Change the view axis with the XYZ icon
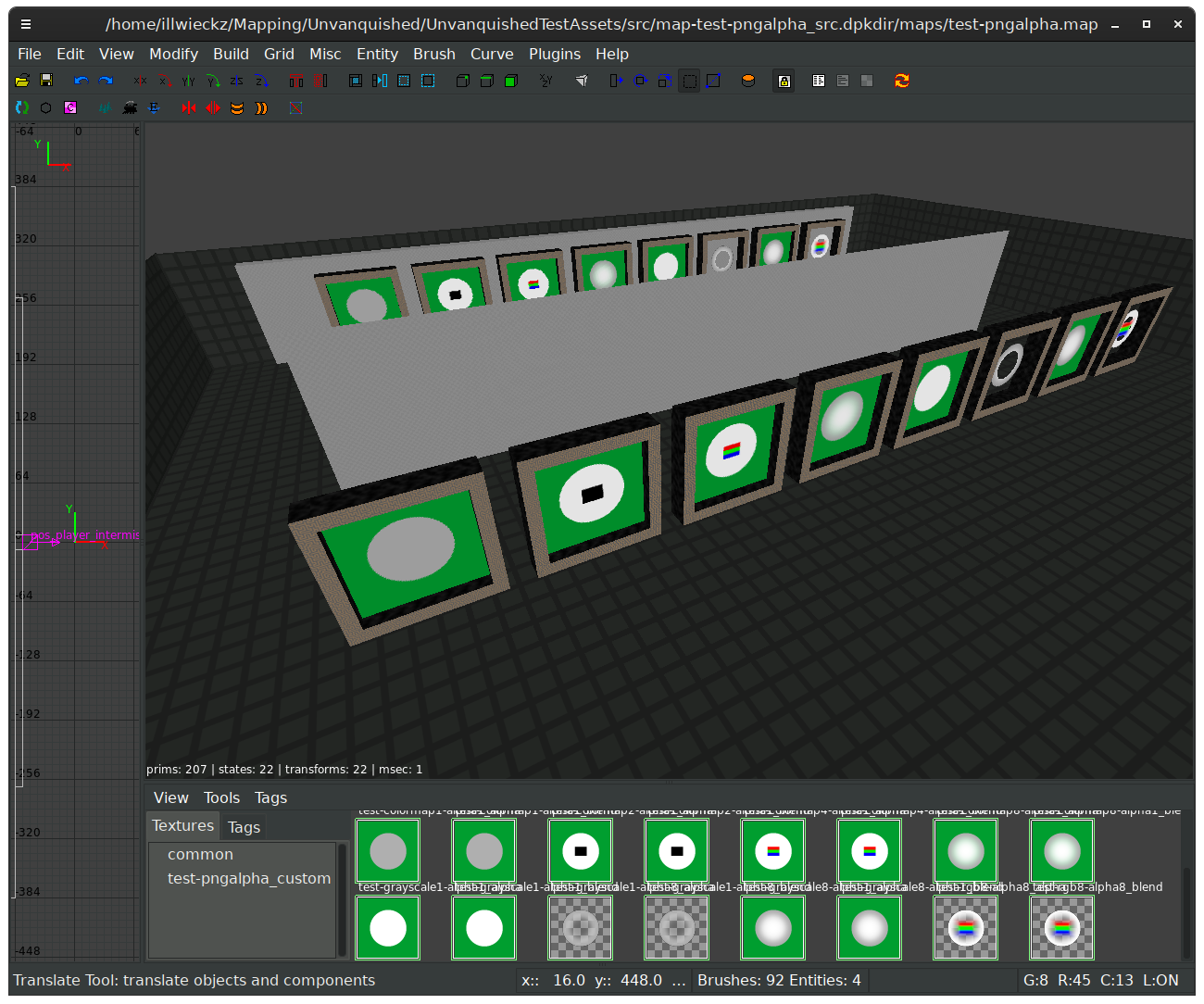The height and width of the screenshot is (1004, 1204). click(x=546, y=81)
